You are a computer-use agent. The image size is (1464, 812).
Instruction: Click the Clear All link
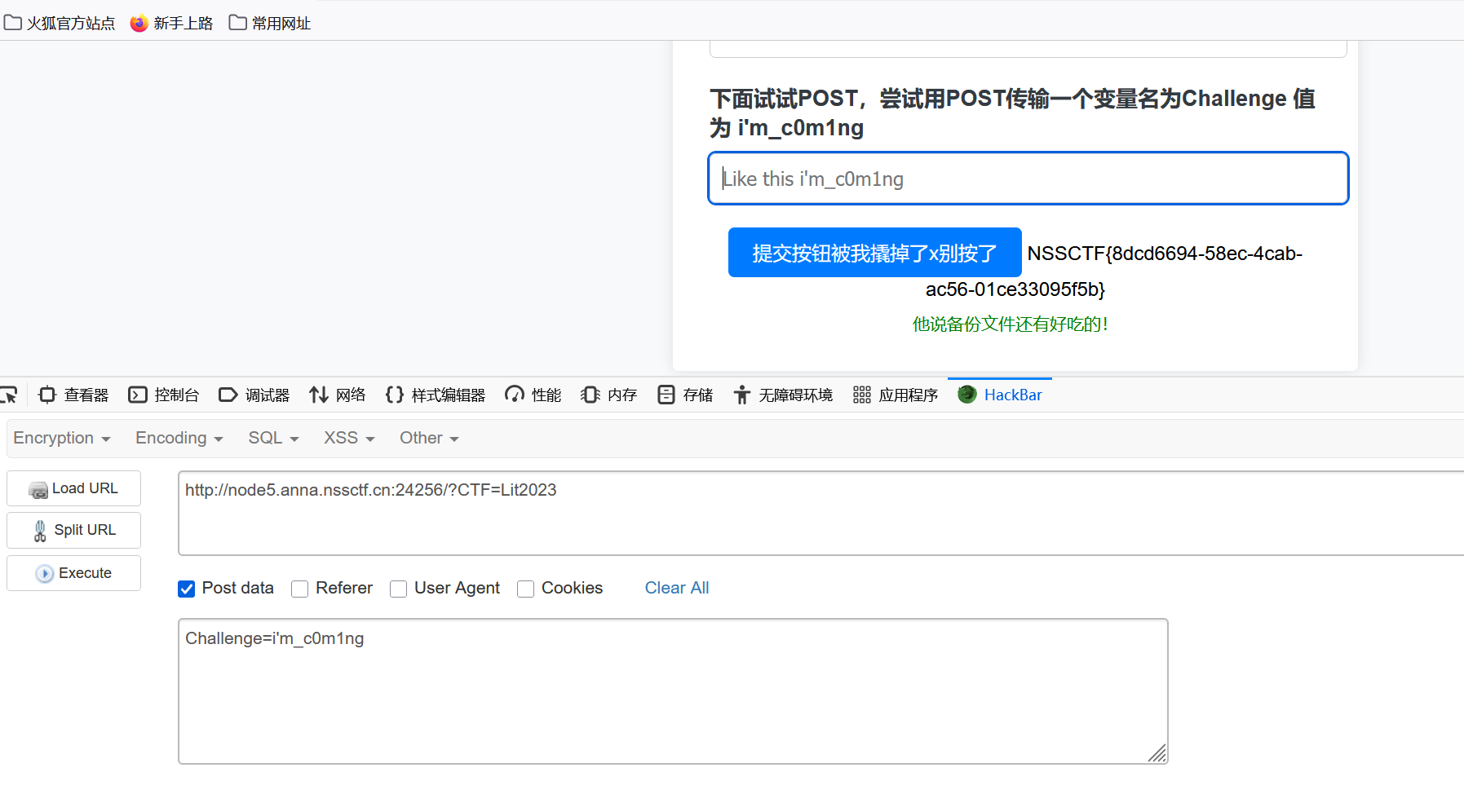tap(677, 588)
